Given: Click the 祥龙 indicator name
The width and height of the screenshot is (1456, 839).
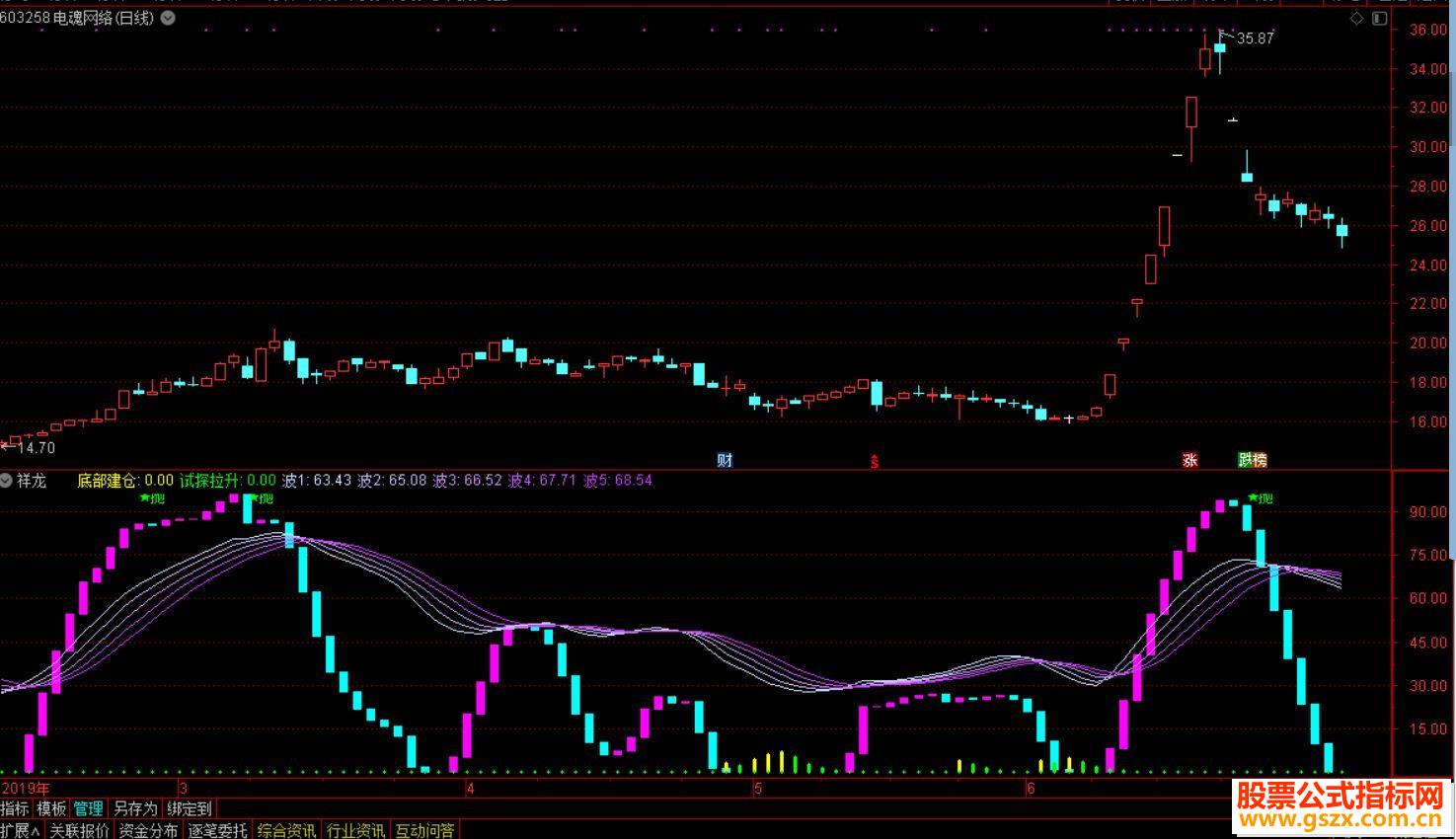Looking at the screenshot, I should [32, 481].
